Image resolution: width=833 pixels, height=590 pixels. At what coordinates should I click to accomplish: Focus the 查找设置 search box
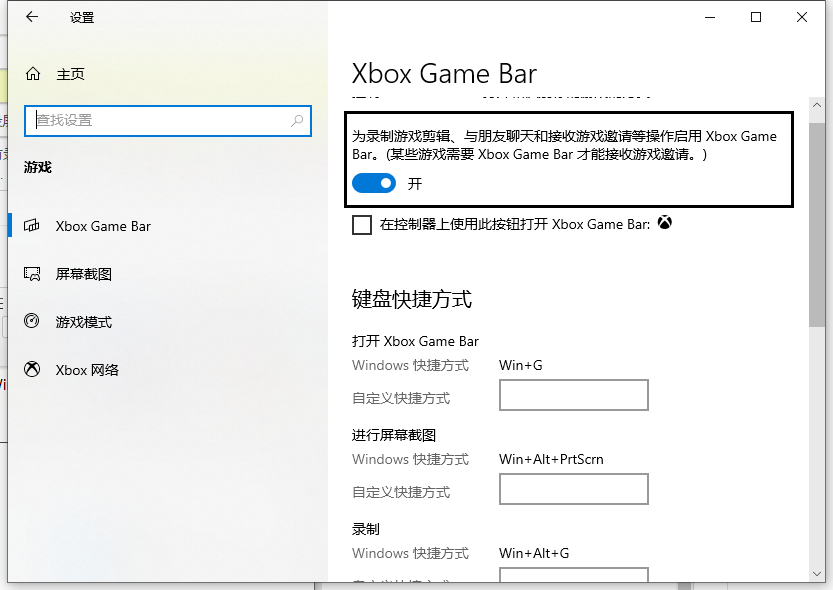point(168,121)
